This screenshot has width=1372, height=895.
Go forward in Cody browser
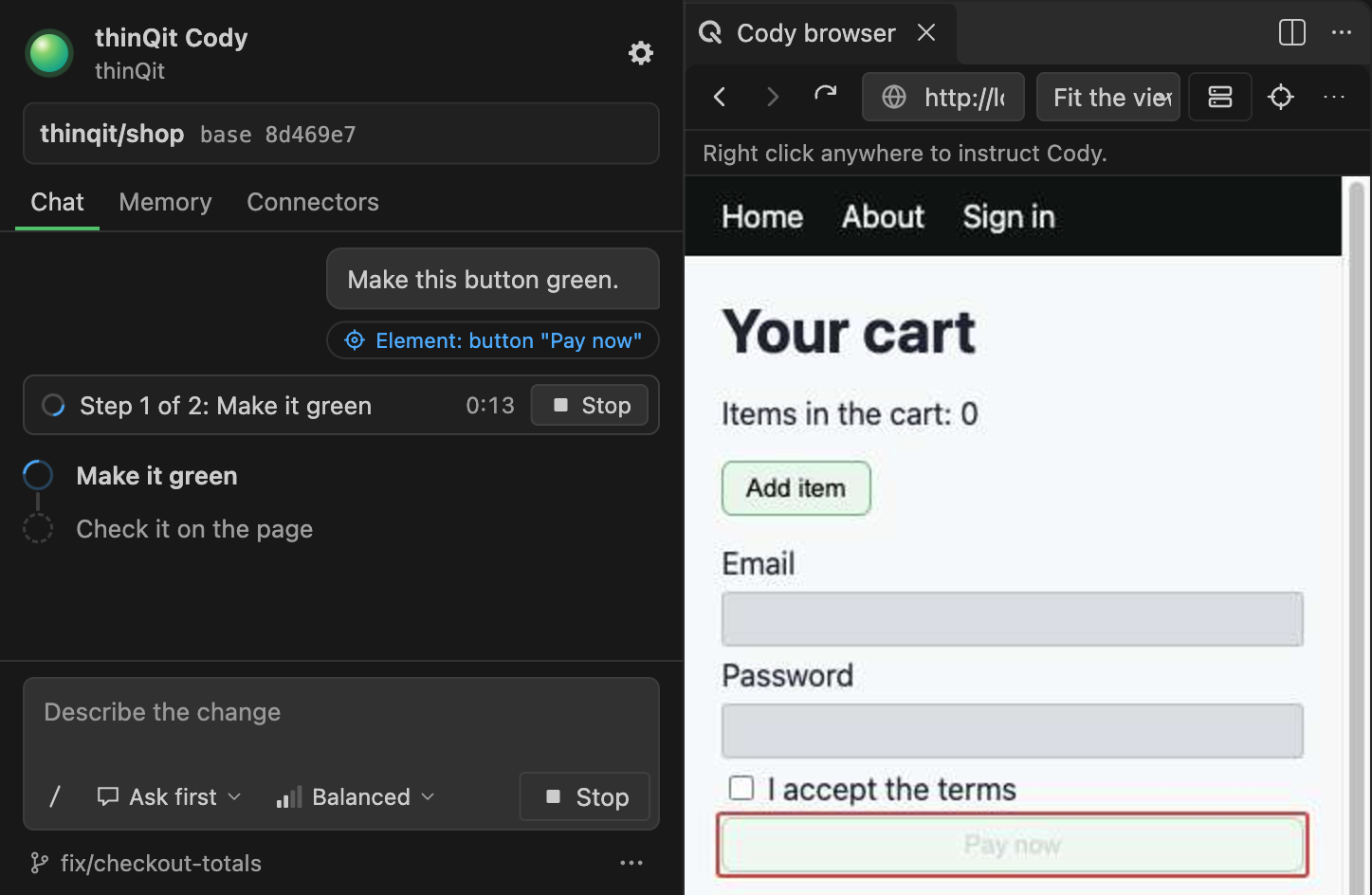(x=773, y=97)
